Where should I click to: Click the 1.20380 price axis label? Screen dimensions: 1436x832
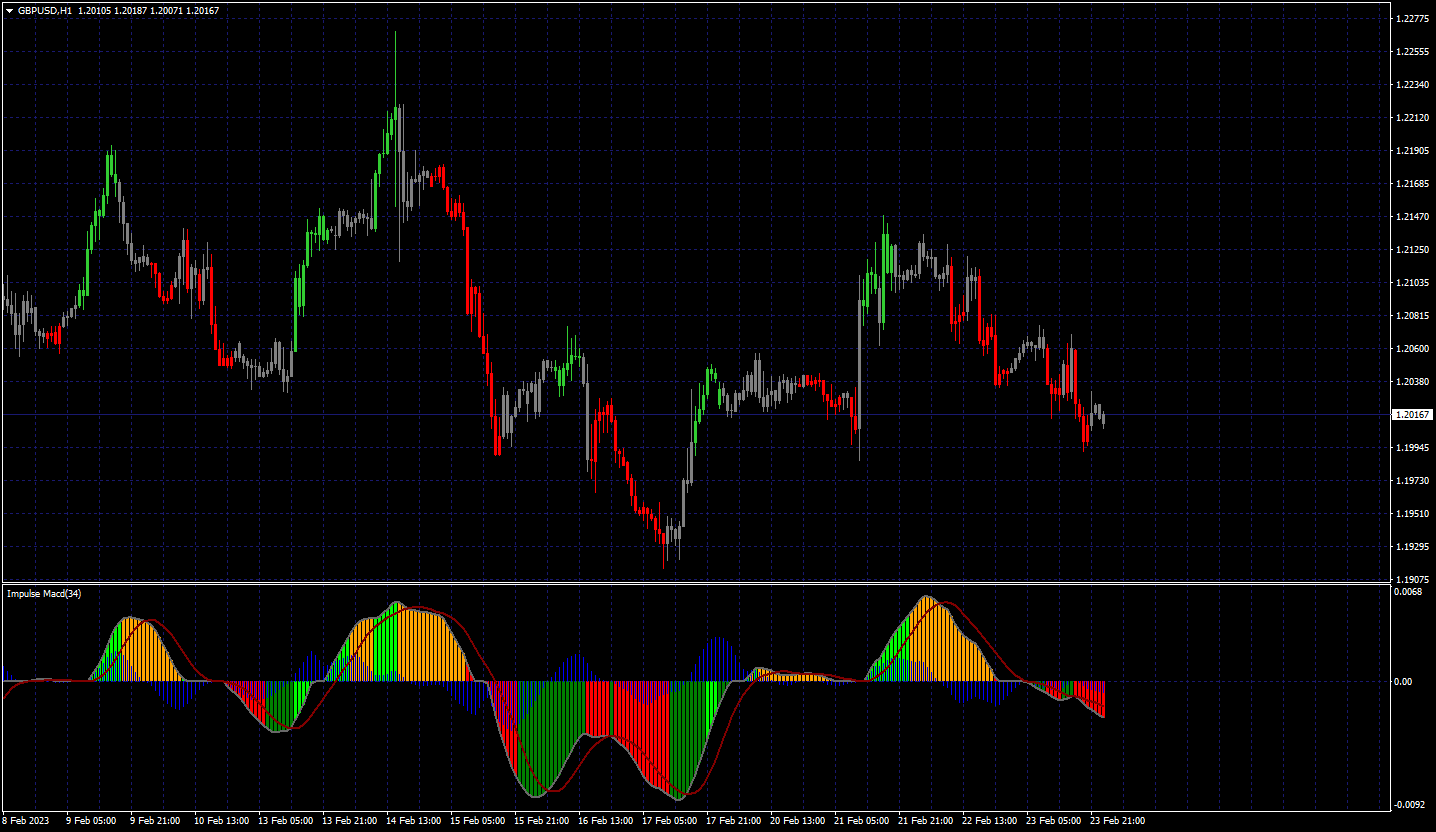point(1412,381)
